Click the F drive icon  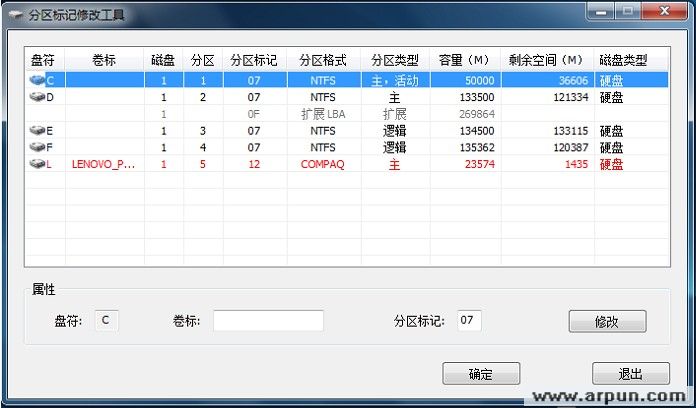coord(37,147)
